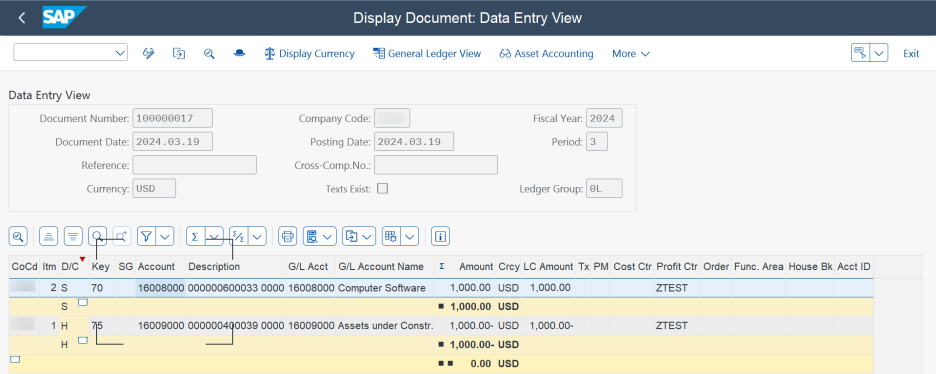Go back using the header arrow

point(21,18)
